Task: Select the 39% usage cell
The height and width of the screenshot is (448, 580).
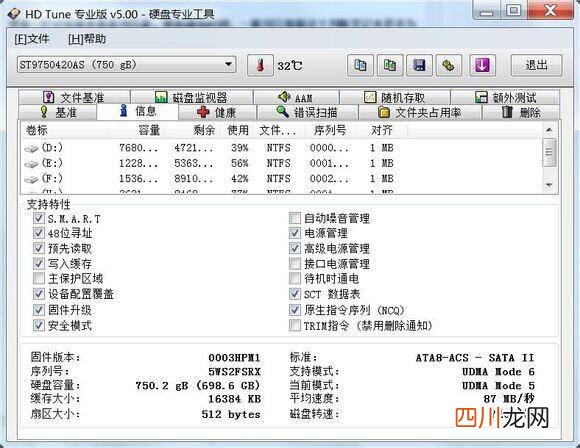Action: tap(239, 148)
